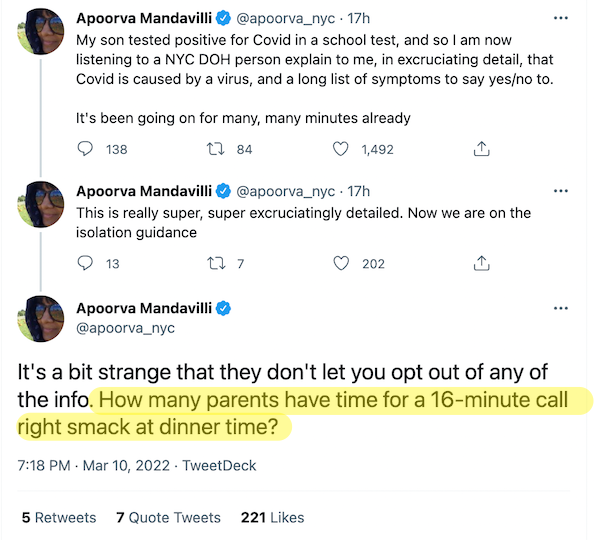600x540 pixels.
Task: Like the first tweet with 1,492 likes
Action: tap(341, 149)
